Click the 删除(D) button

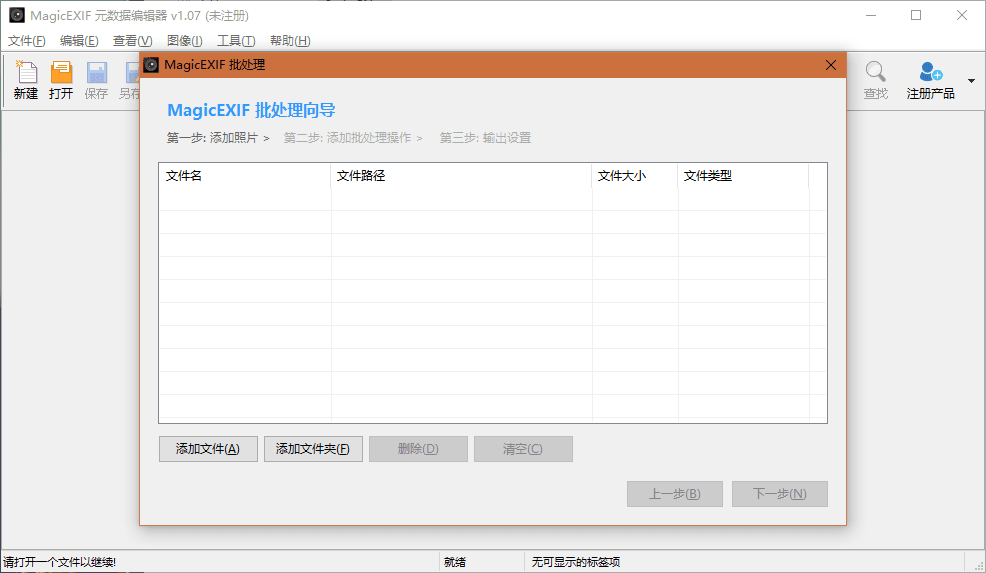418,449
